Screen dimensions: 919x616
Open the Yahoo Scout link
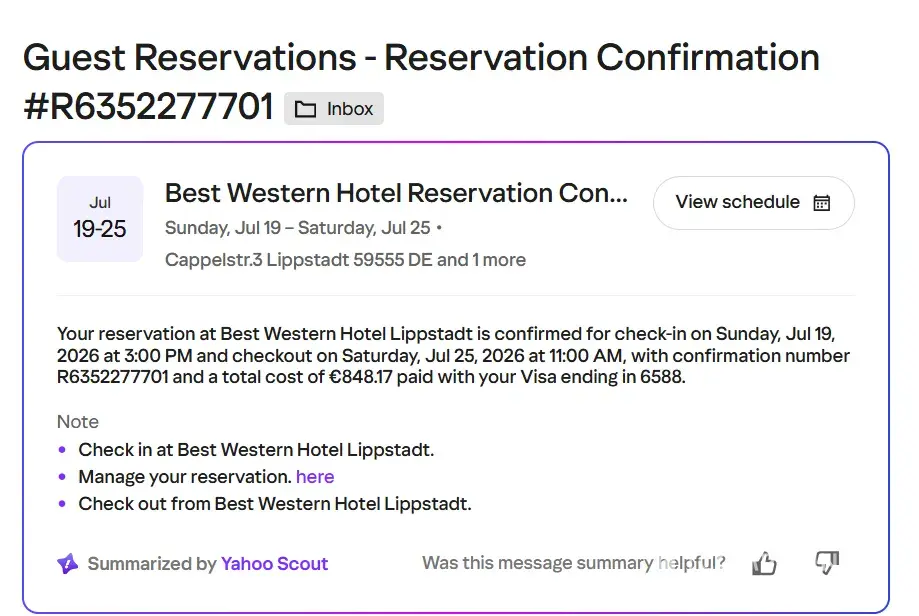coord(274,563)
